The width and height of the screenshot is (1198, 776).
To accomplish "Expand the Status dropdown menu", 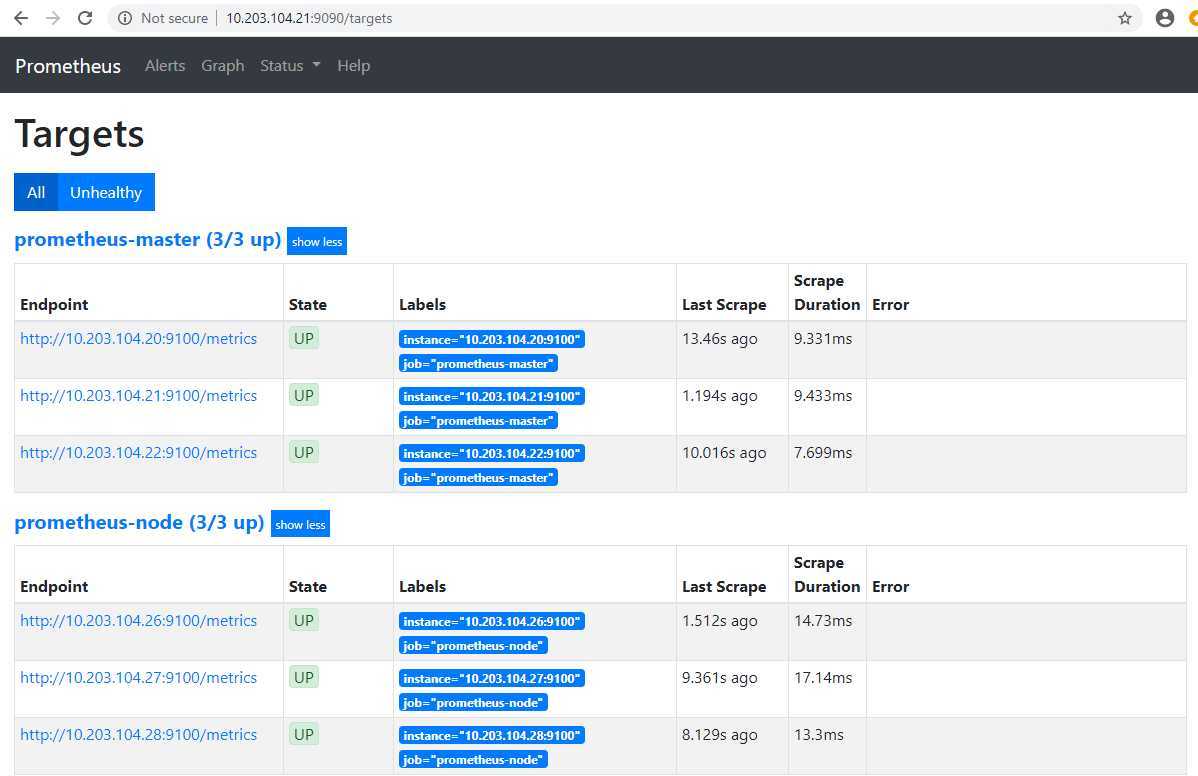I will coord(290,66).
